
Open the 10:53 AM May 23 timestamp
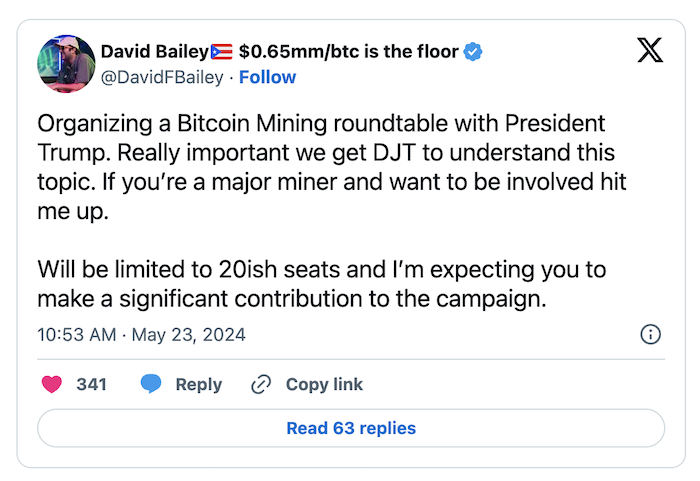[x=141, y=334]
